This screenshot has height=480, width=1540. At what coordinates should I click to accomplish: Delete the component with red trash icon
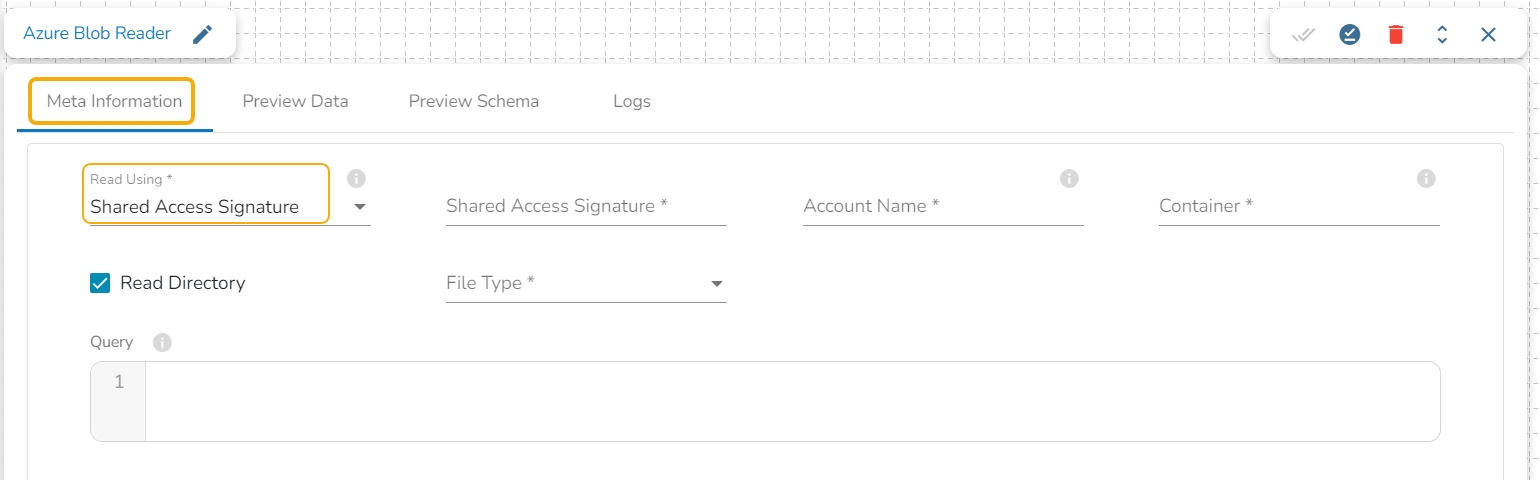1396,35
